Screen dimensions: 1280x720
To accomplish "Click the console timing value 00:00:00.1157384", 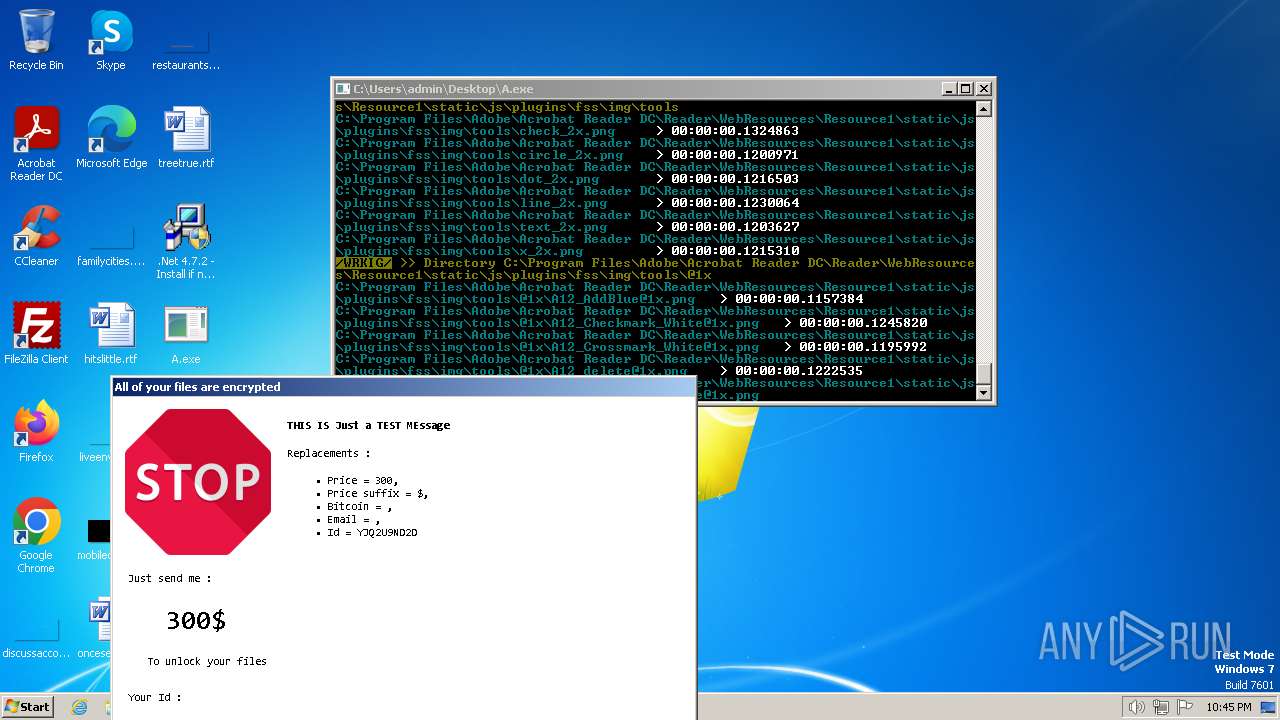I will (799, 299).
